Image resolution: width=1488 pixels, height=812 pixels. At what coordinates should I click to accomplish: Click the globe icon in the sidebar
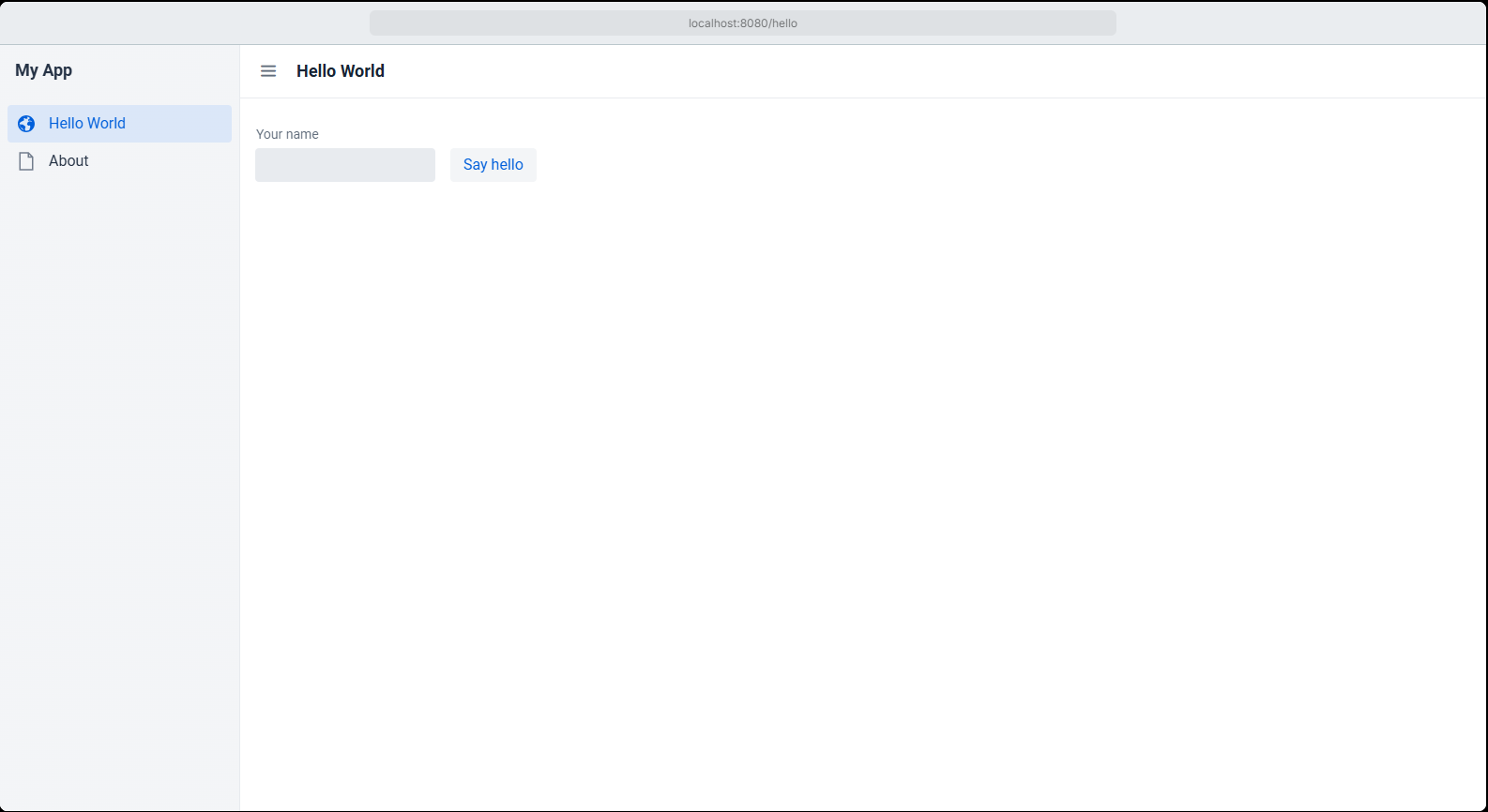26,124
